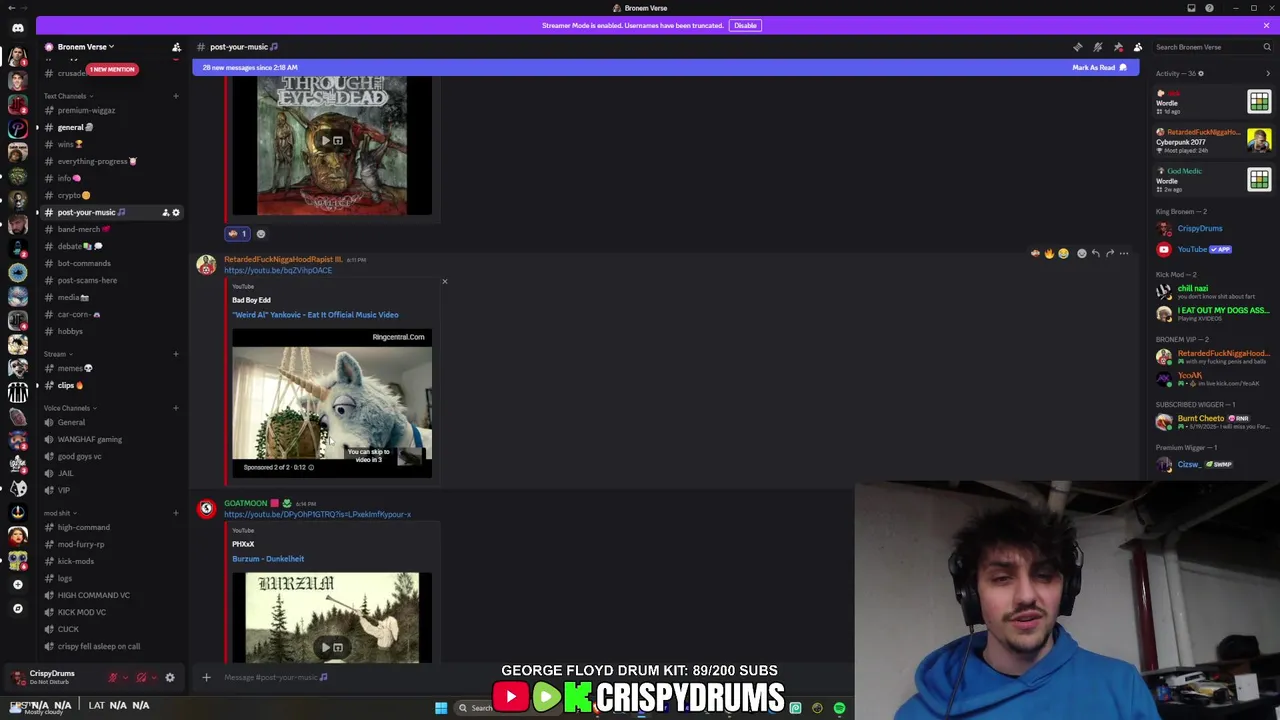Open Cyberpunk 2077 activity card
This screenshot has height=720, width=1280.
pyautogui.click(x=1212, y=140)
